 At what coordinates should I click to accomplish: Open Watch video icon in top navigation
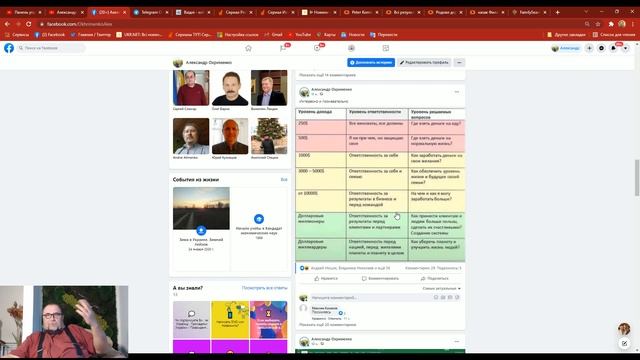317,48
